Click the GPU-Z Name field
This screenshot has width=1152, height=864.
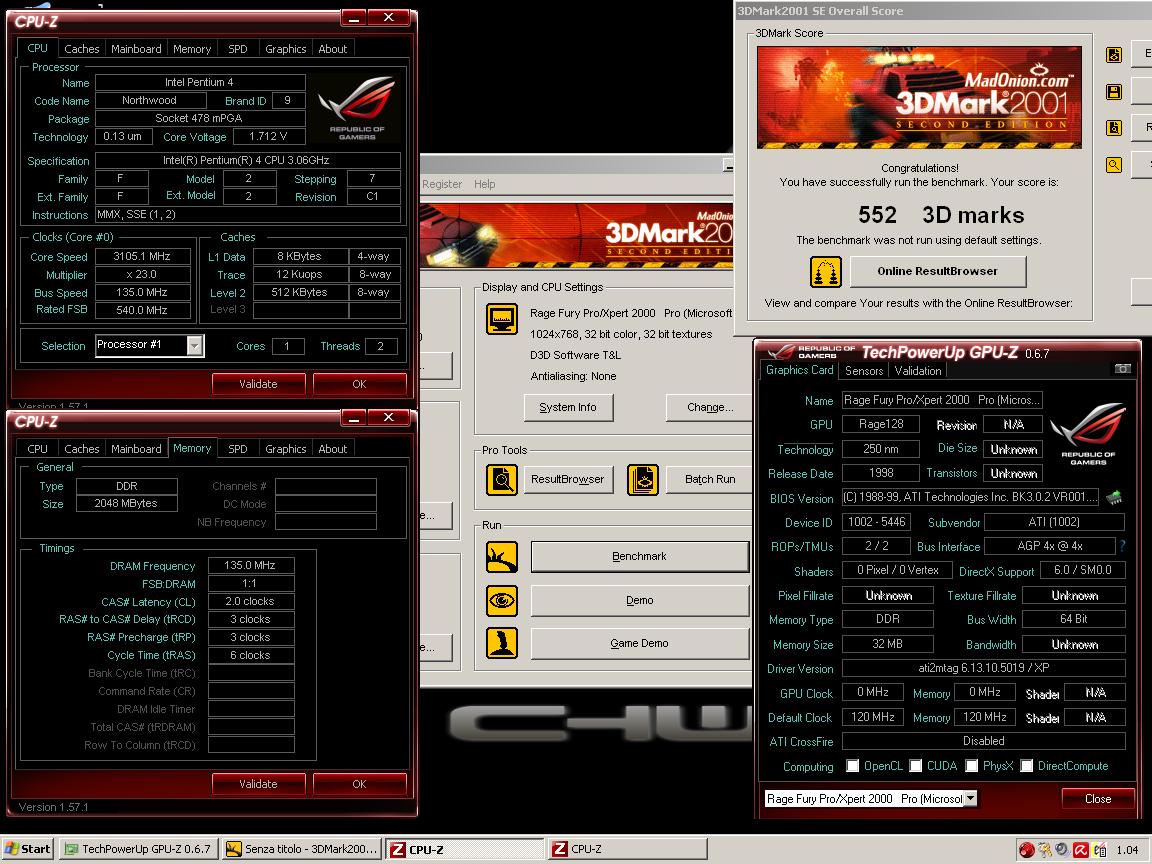(942, 400)
